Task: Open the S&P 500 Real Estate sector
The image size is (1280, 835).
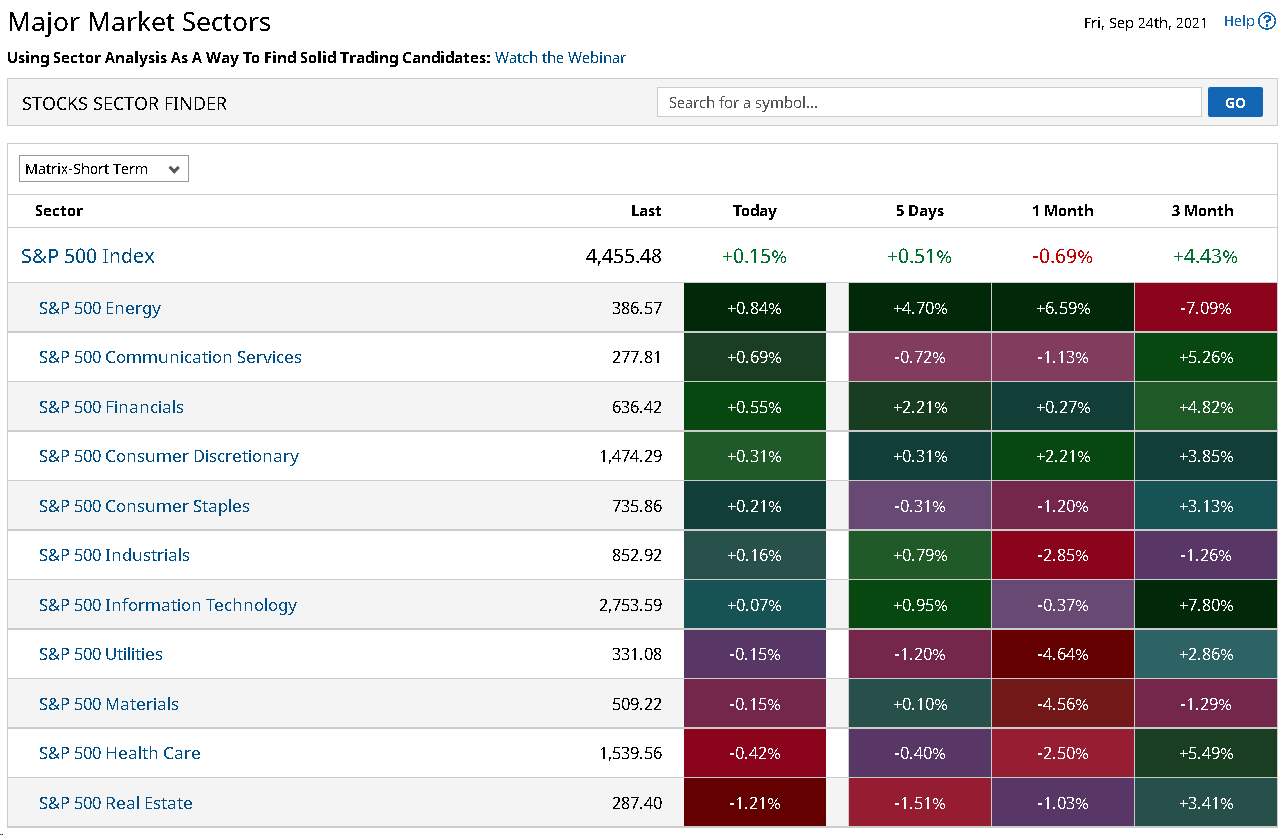Action: click(116, 803)
